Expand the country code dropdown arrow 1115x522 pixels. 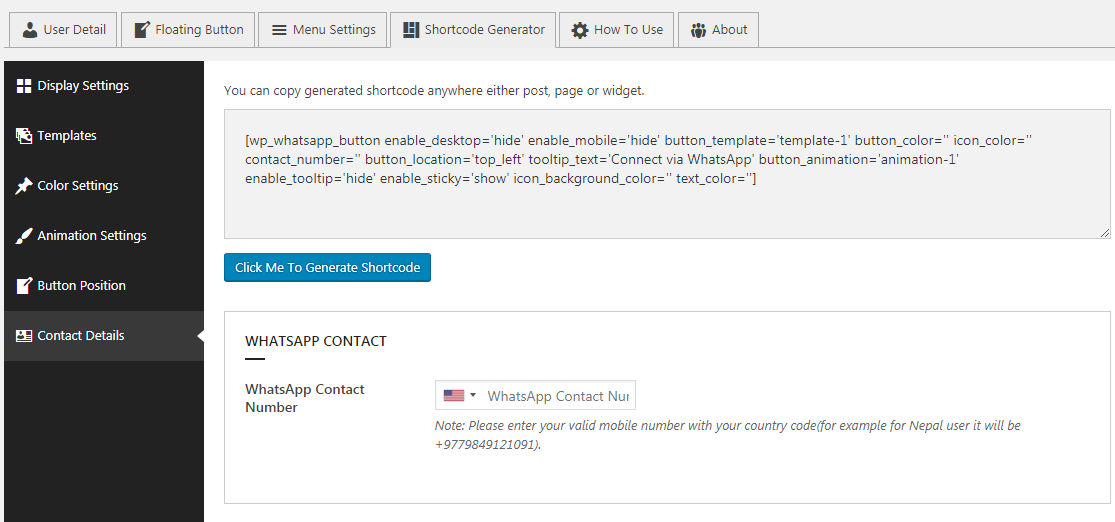[x=473, y=395]
